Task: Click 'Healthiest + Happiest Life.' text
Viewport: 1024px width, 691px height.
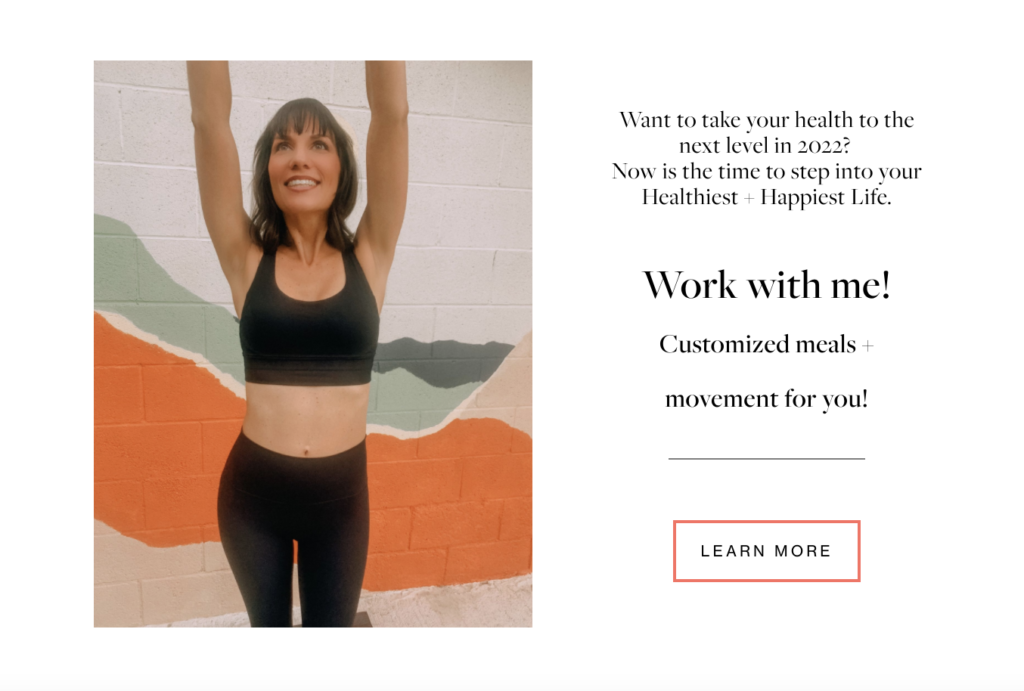Action: coord(767,197)
